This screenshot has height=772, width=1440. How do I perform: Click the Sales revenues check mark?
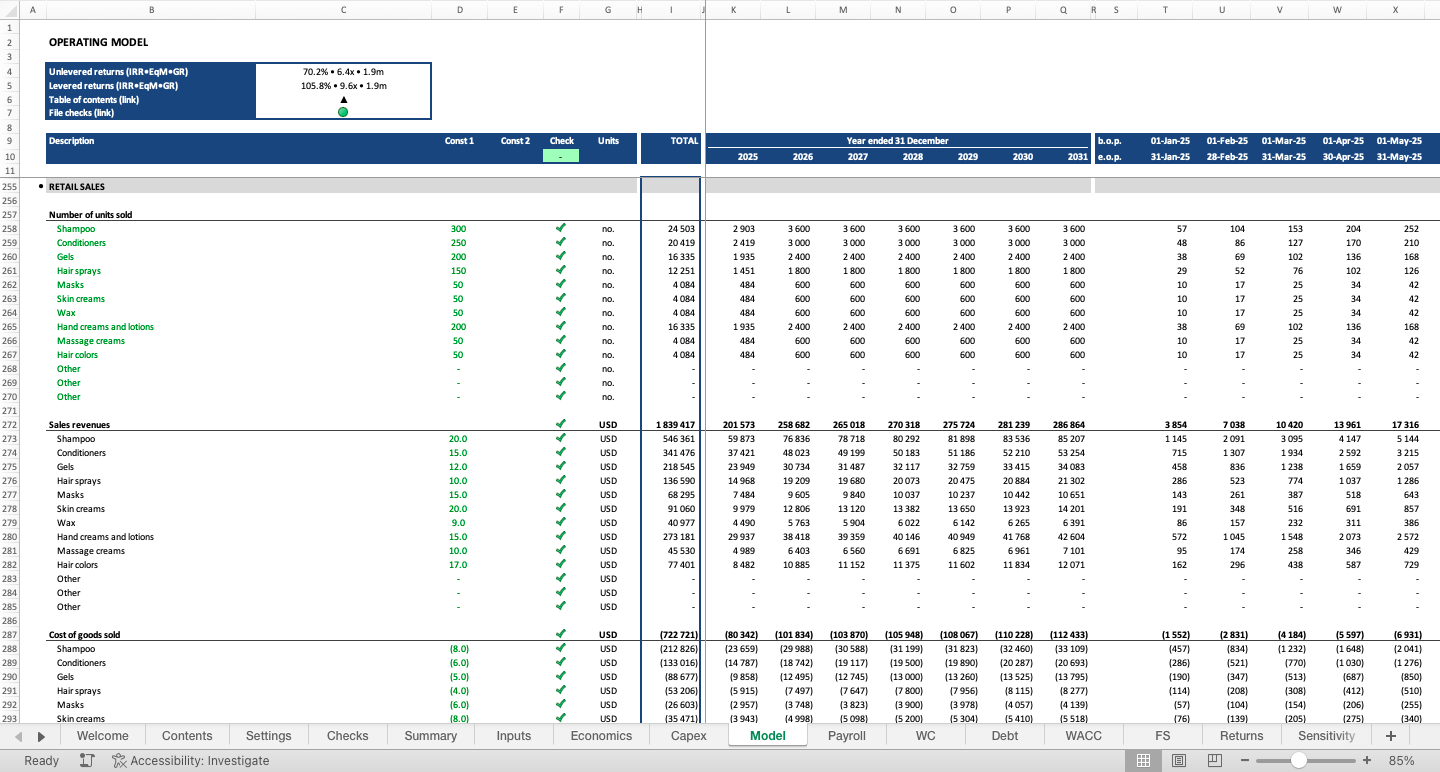[x=561, y=424]
